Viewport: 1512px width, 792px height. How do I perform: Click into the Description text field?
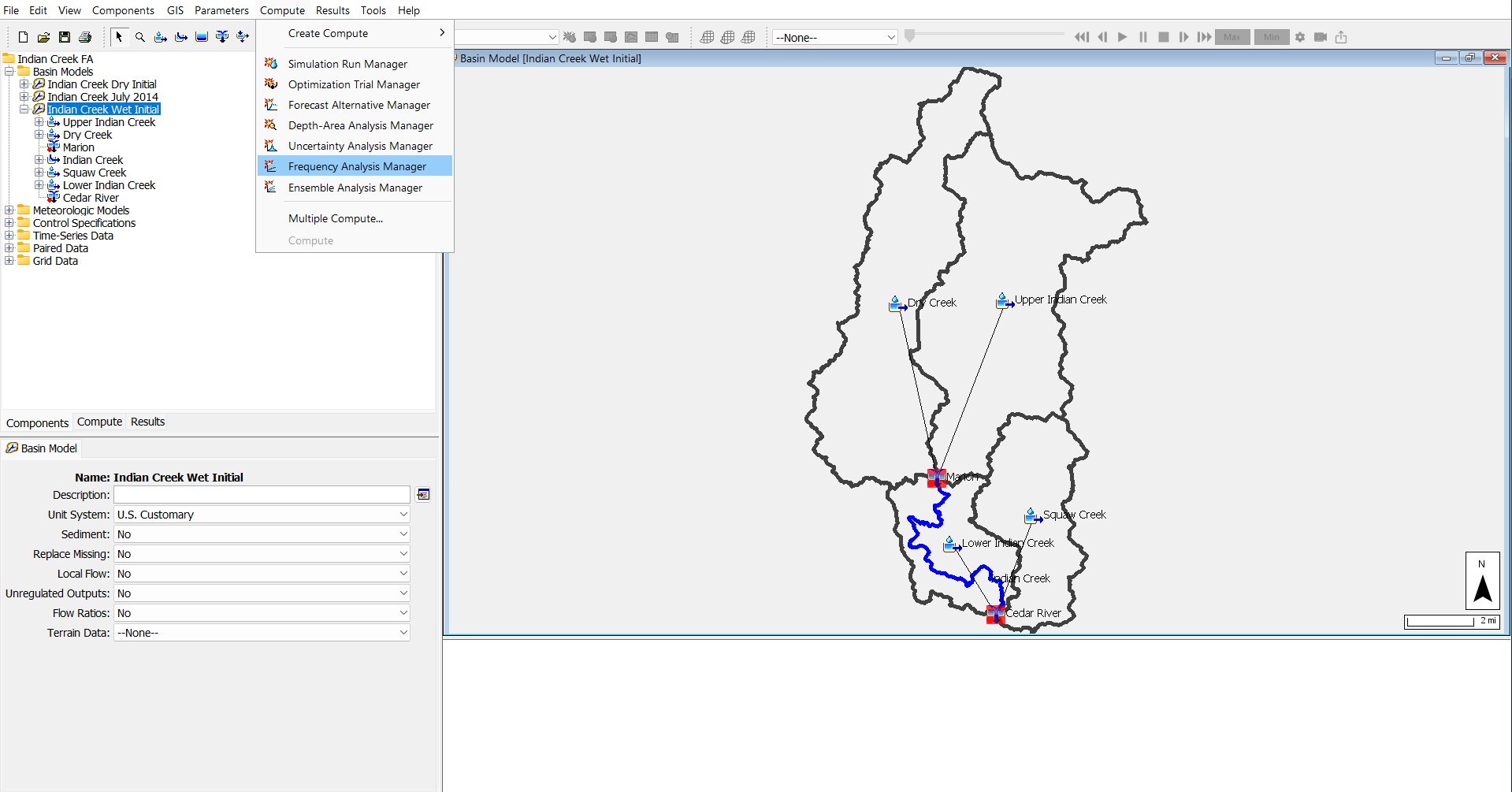262,495
